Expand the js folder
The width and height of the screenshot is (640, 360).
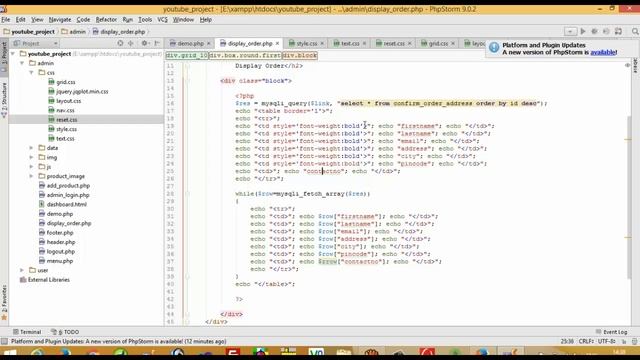(x=31, y=167)
